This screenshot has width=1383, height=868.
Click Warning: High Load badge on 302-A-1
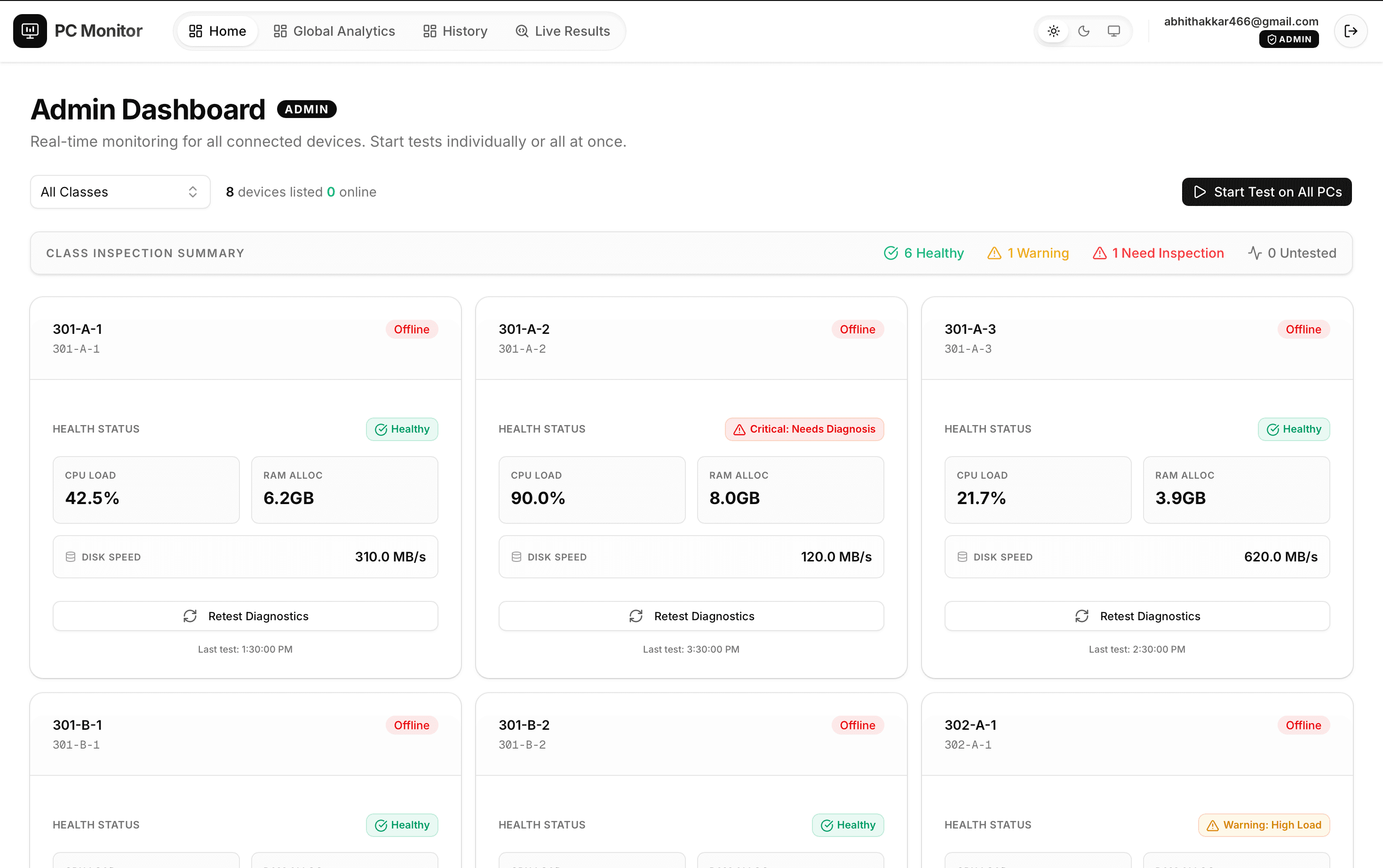click(x=1264, y=825)
